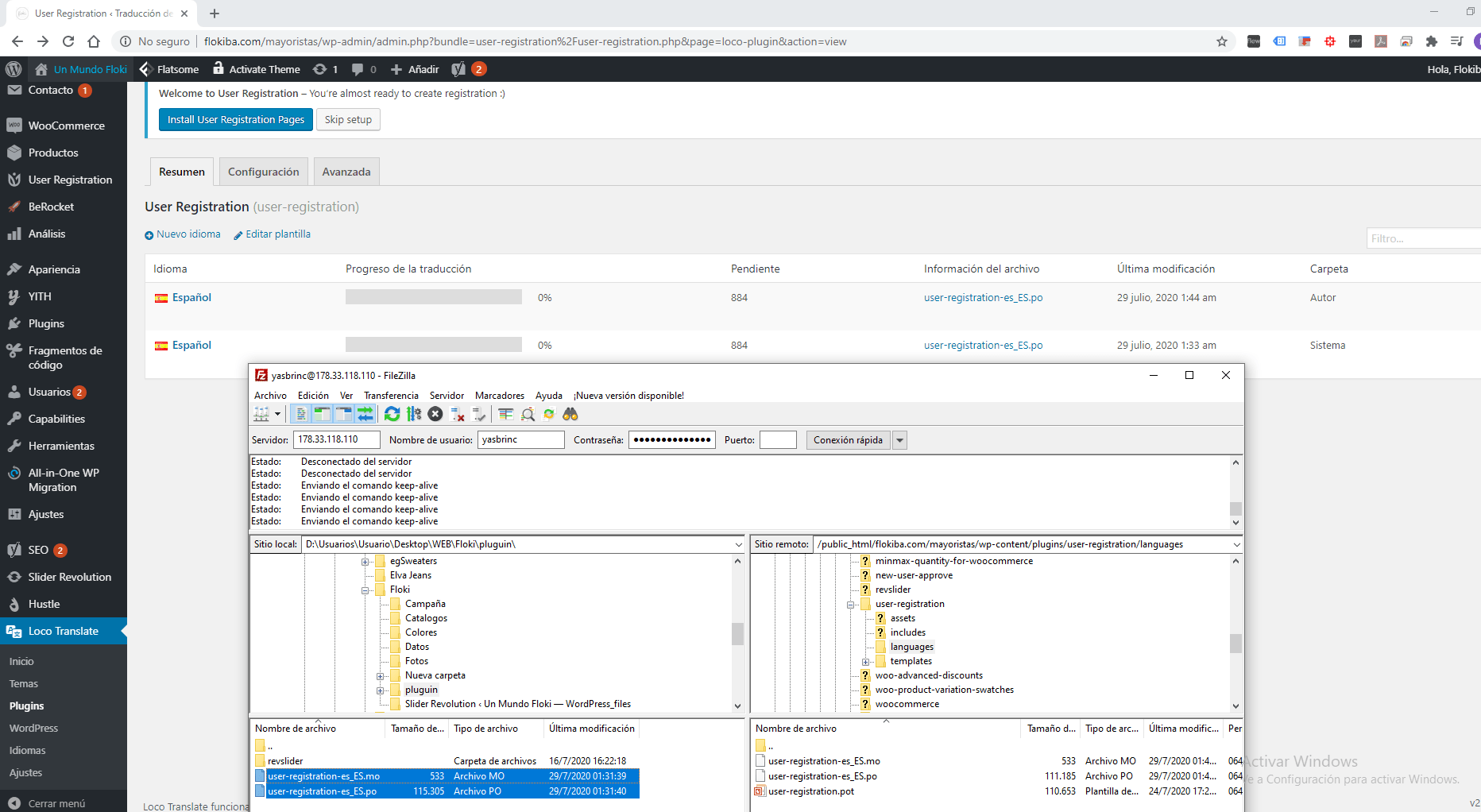Click local tree scrollbar thumb
The height and width of the screenshot is (812, 1481).
[737, 634]
